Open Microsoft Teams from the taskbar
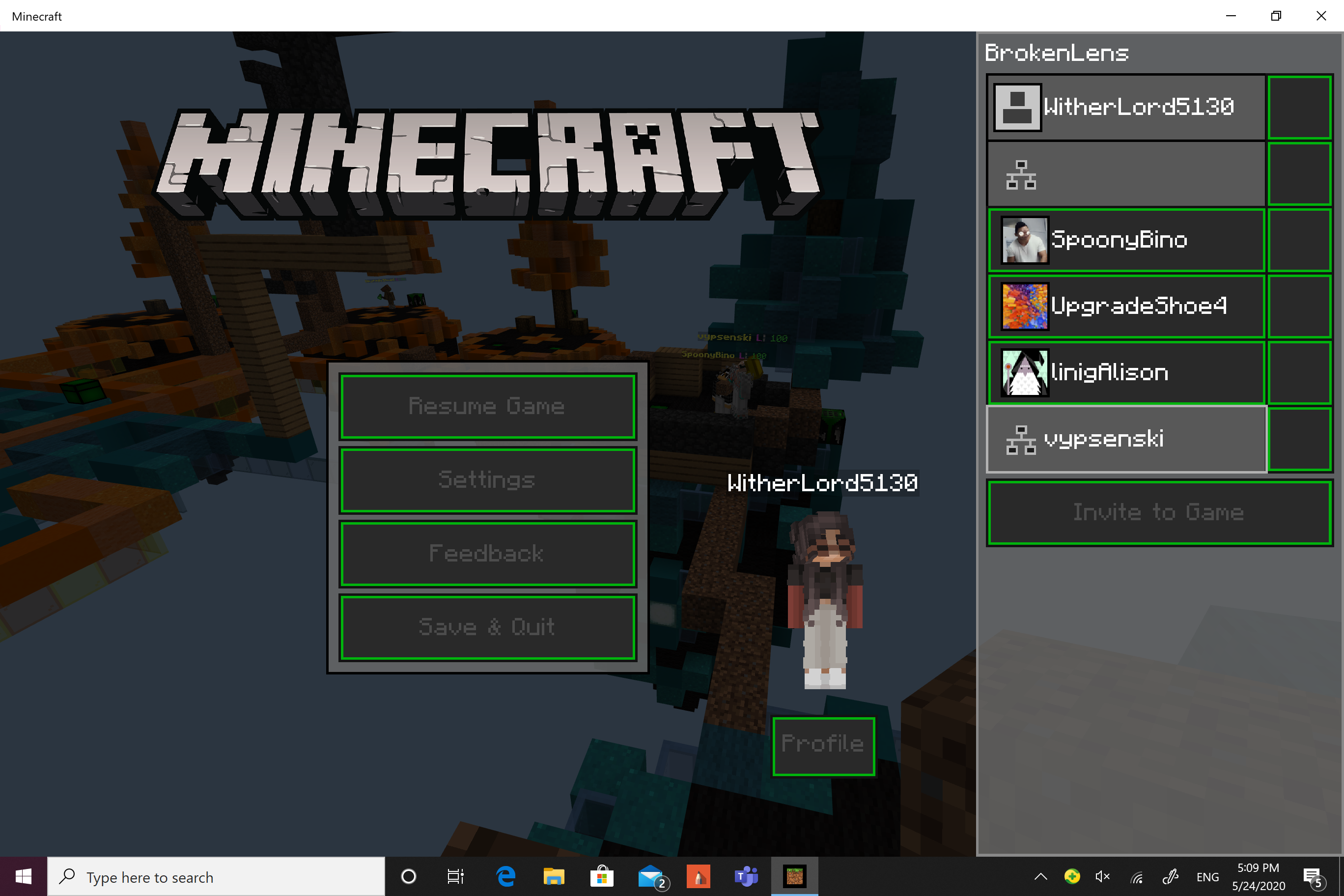 point(746,876)
